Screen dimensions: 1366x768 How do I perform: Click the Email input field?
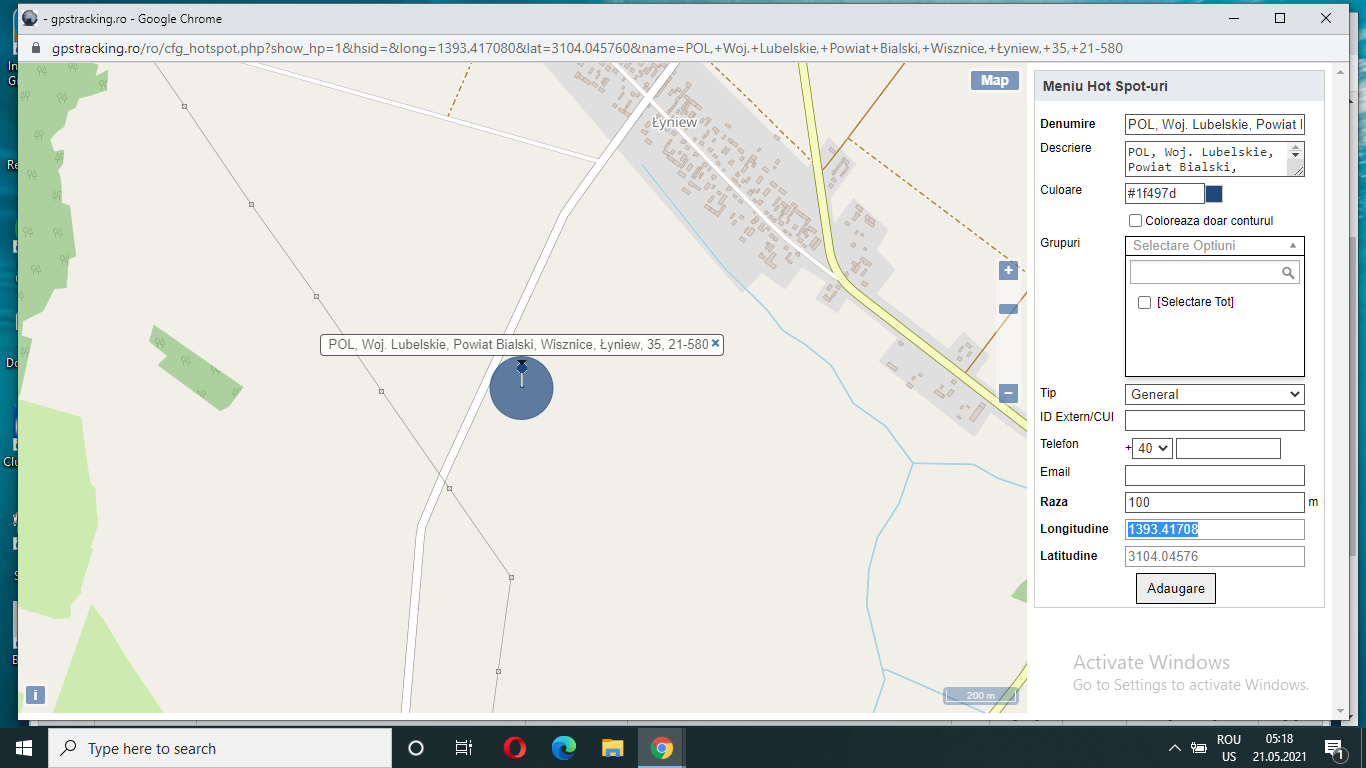coord(1214,475)
